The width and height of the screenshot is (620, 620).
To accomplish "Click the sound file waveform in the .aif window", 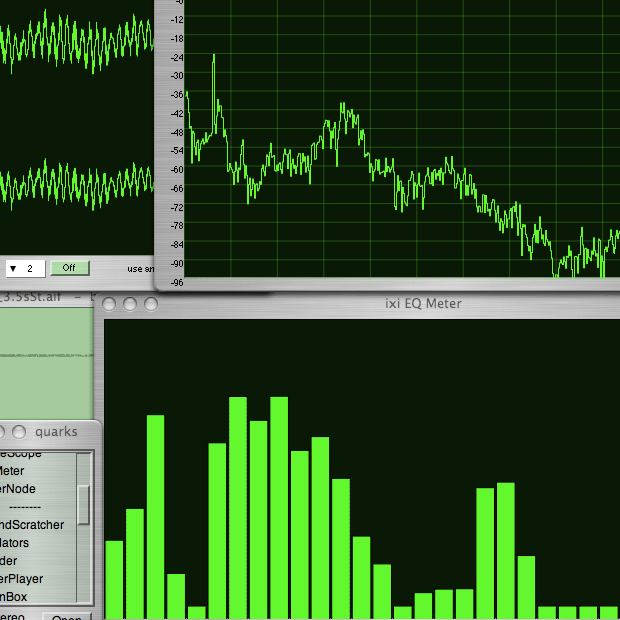I will tap(46, 356).
